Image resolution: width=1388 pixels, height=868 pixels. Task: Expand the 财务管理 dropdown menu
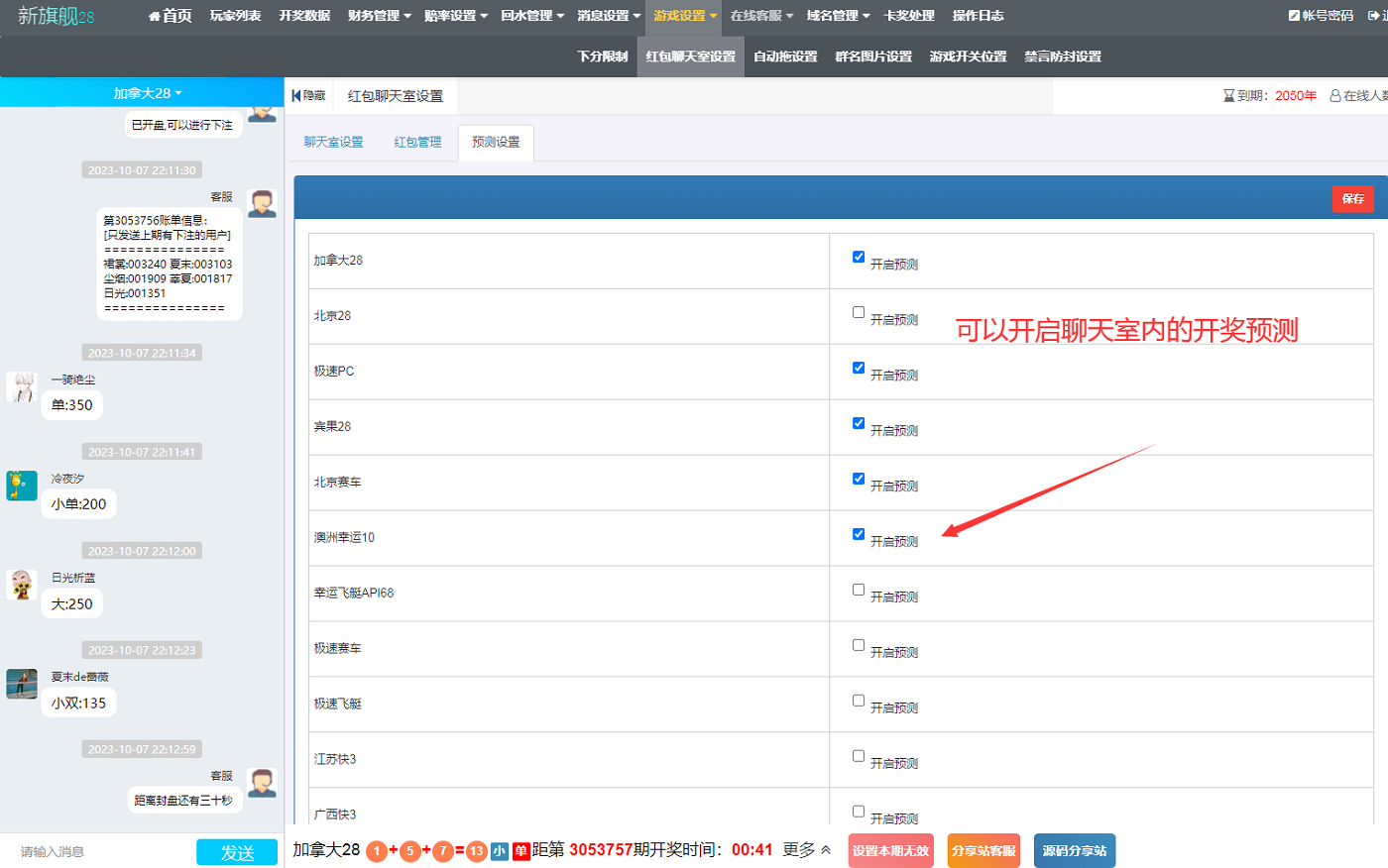coord(379,16)
